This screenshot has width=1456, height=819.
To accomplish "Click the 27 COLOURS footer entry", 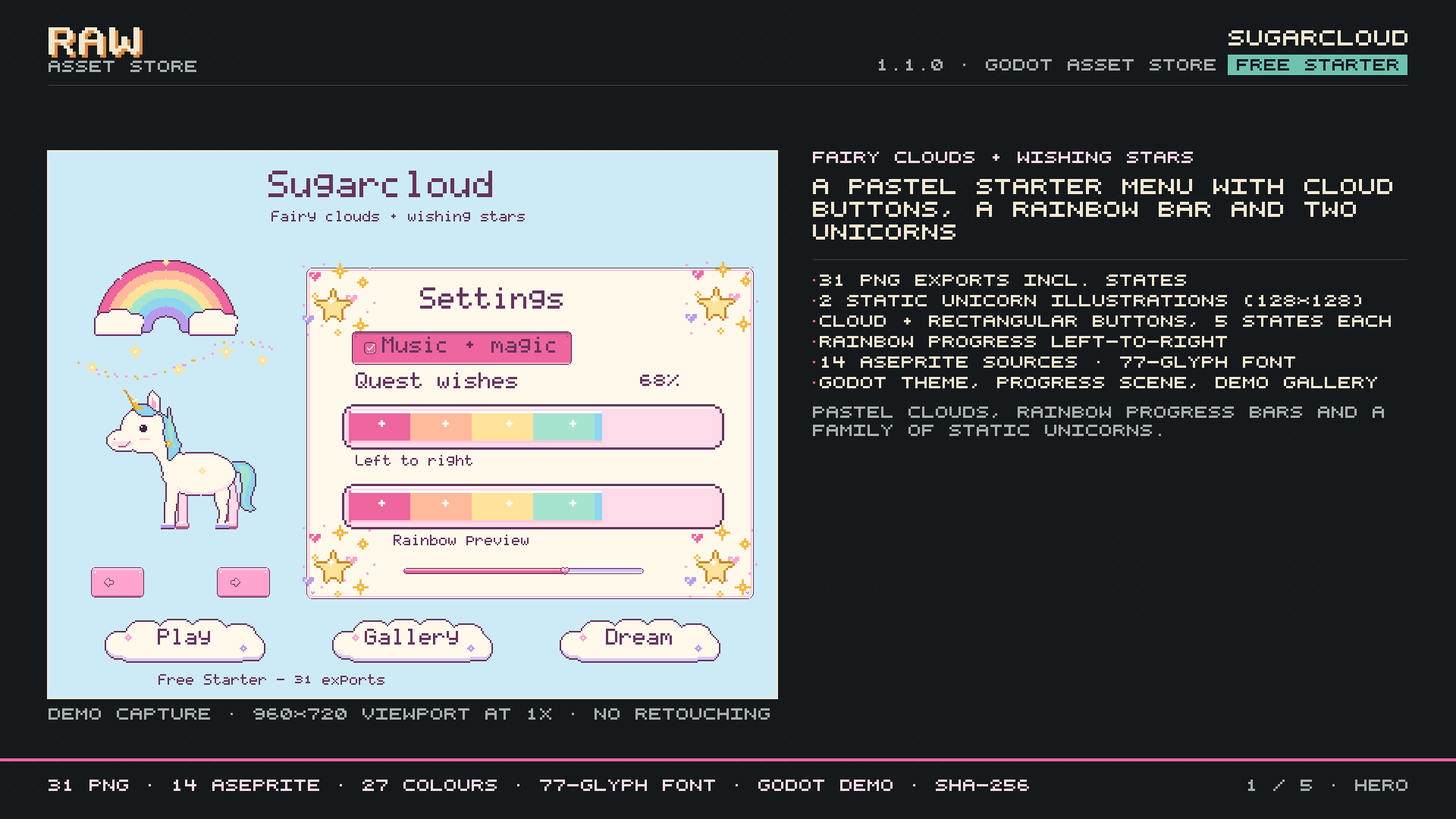I will point(429,786).
